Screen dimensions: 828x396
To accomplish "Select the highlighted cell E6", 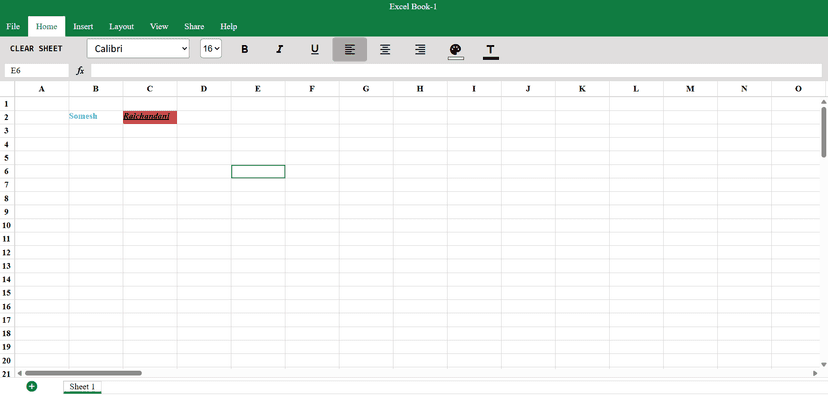I will 258,171.
